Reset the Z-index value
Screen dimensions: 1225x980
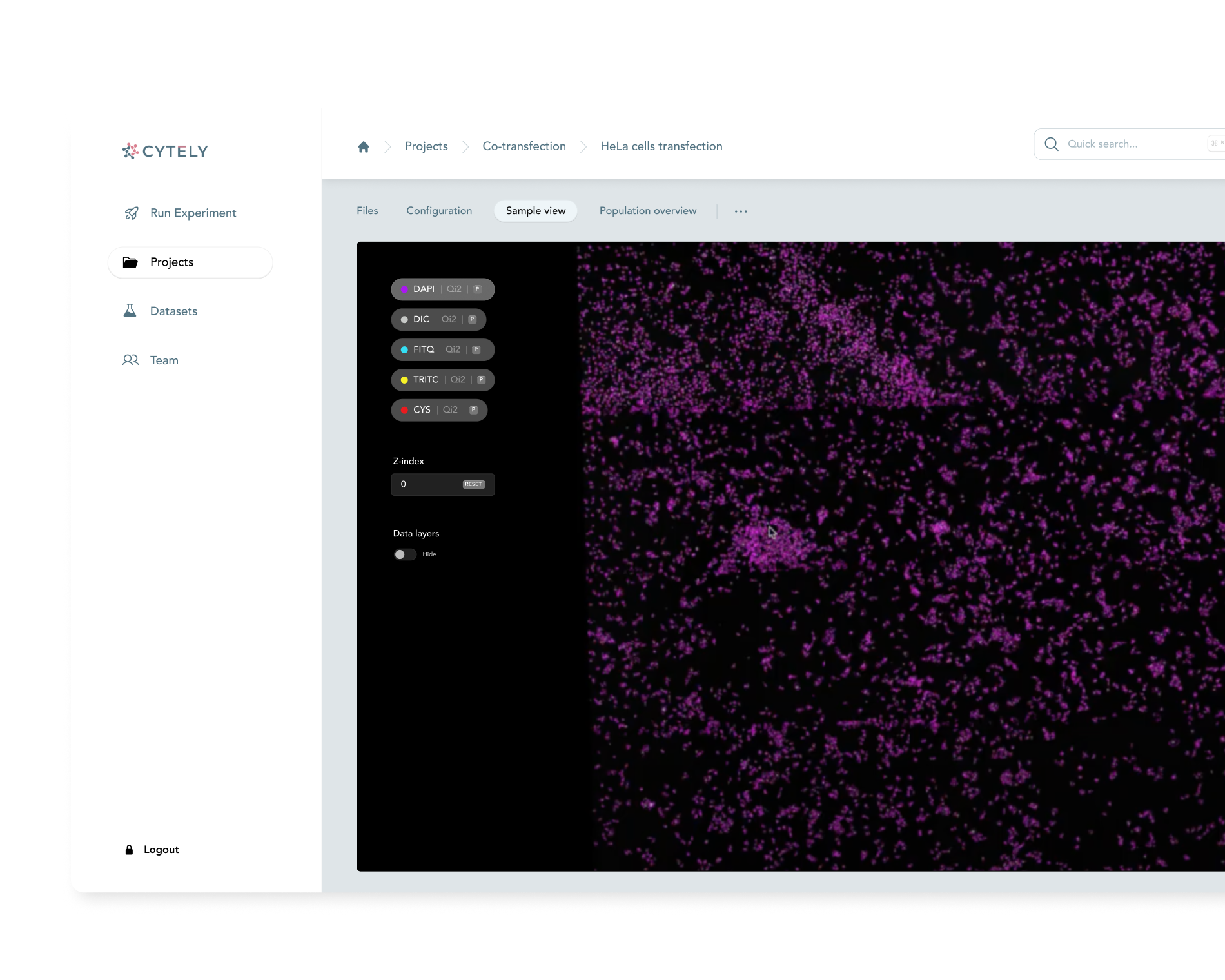473,484
